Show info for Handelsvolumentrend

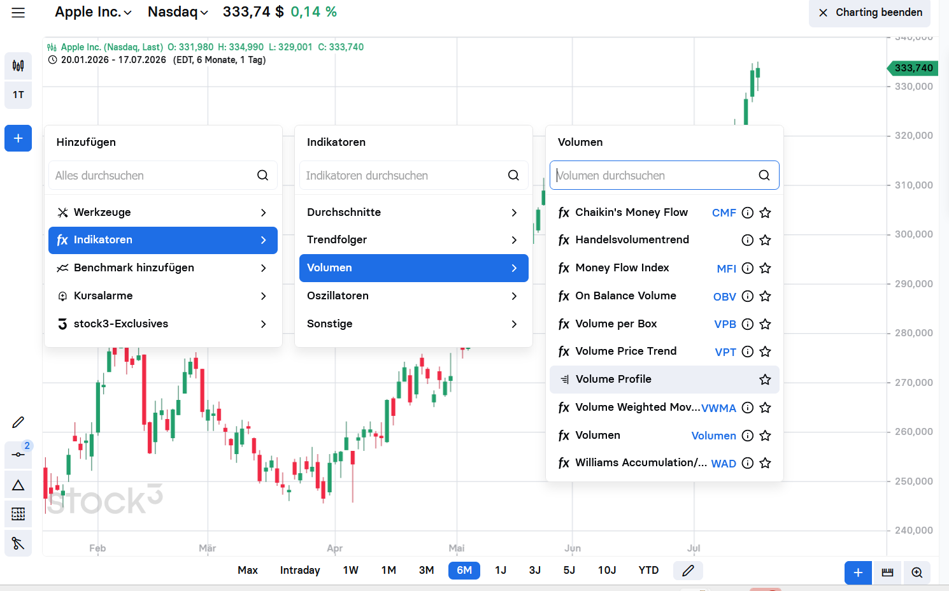pyautogui.click(x=747, y=240)
